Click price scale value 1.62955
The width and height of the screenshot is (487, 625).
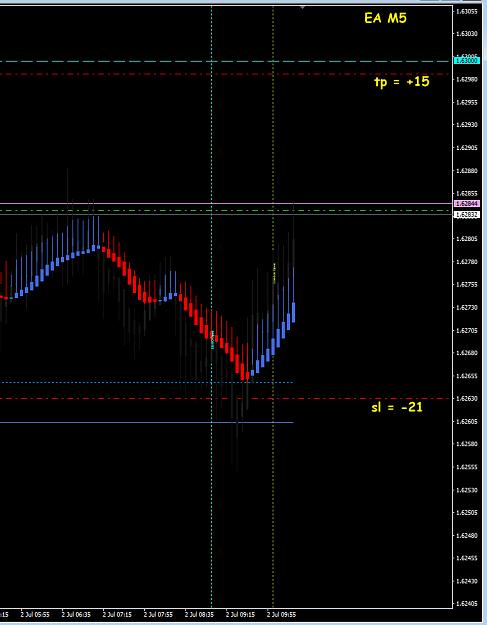467,102
